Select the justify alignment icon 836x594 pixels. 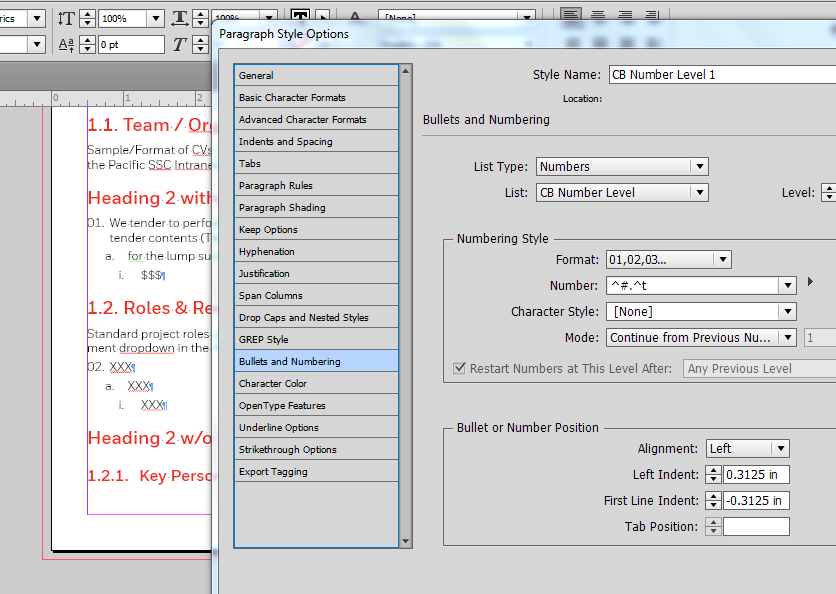pos(651,14)
